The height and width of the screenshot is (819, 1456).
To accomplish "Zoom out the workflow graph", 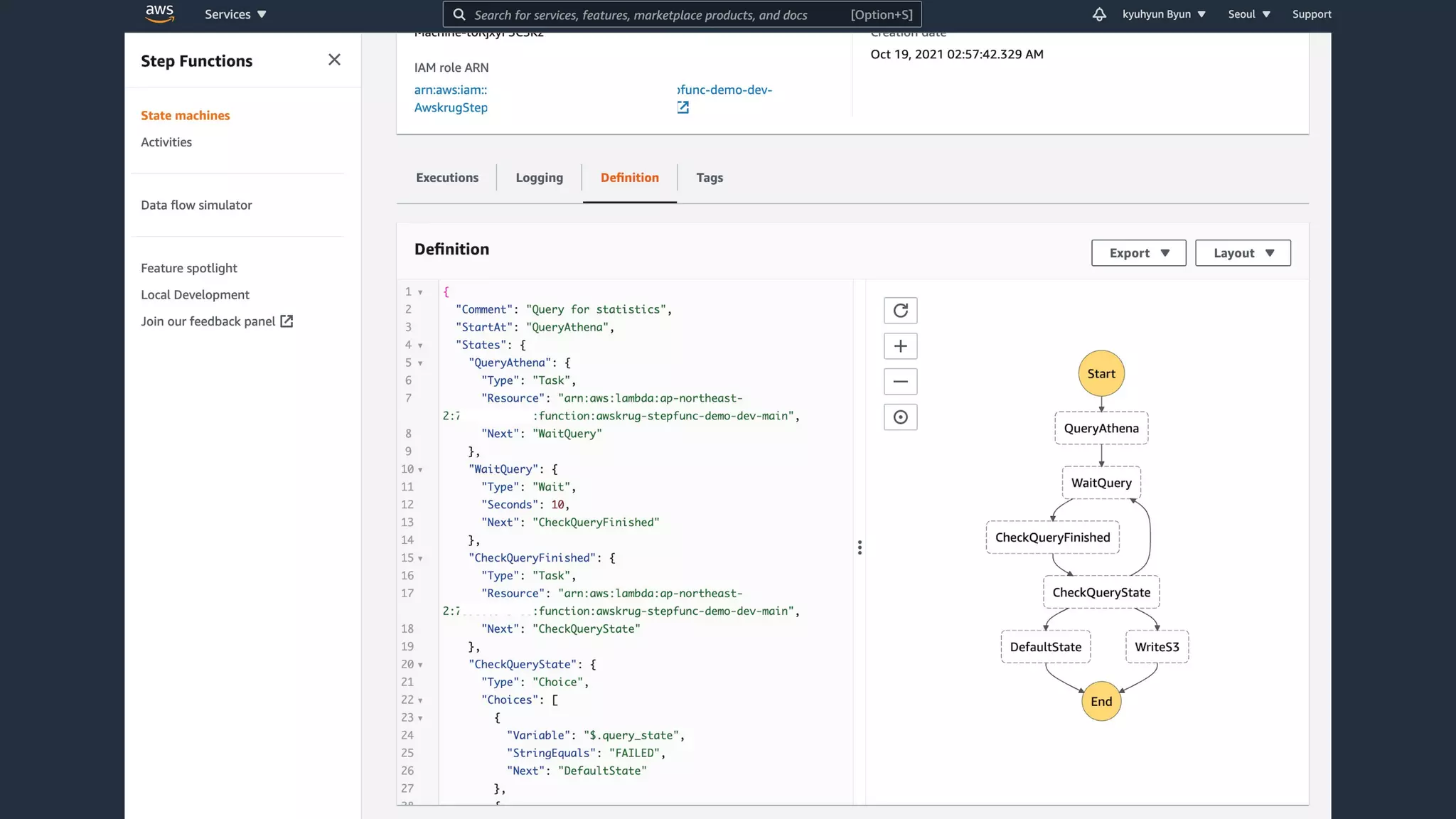I will [900, 382].
